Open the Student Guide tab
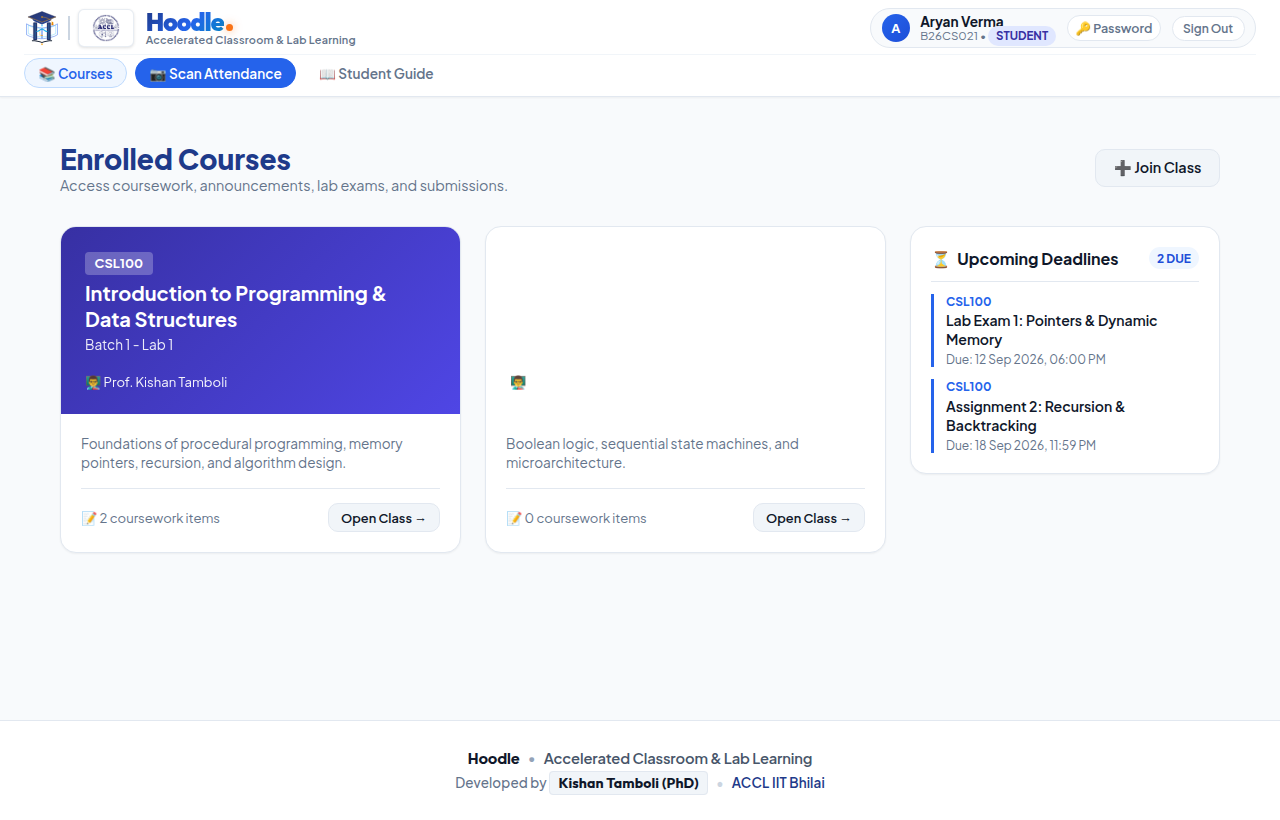The height and width of the screenshot is (820, 1280). pyautogui.click(x=376, y=73)
